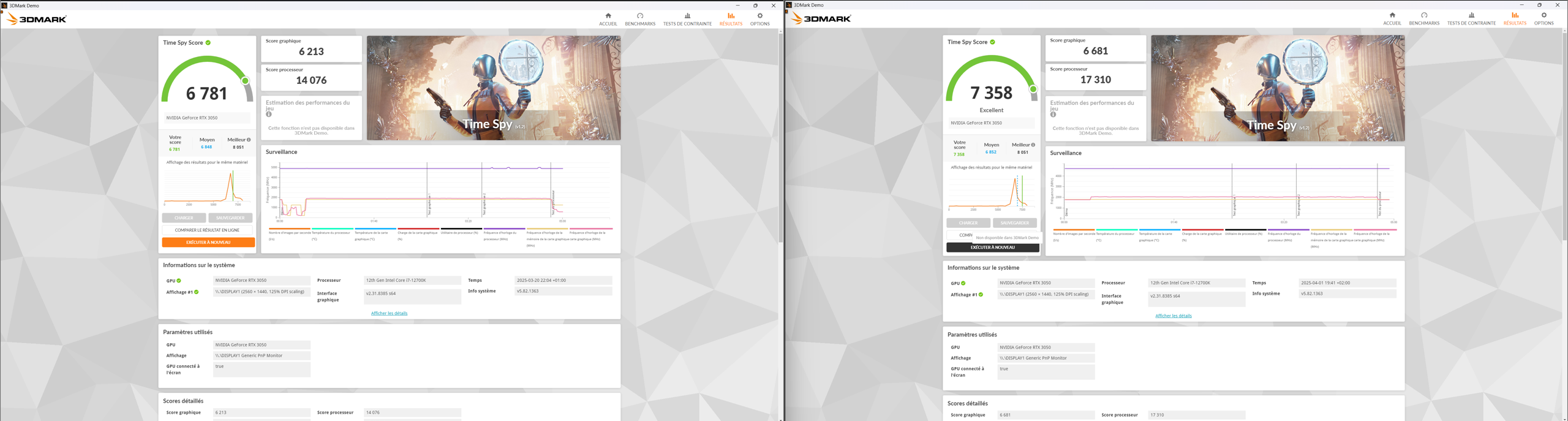Click Sauvegarder button in right window
This screenshot has height=421, width=1568.
(x=1015, y=223)
